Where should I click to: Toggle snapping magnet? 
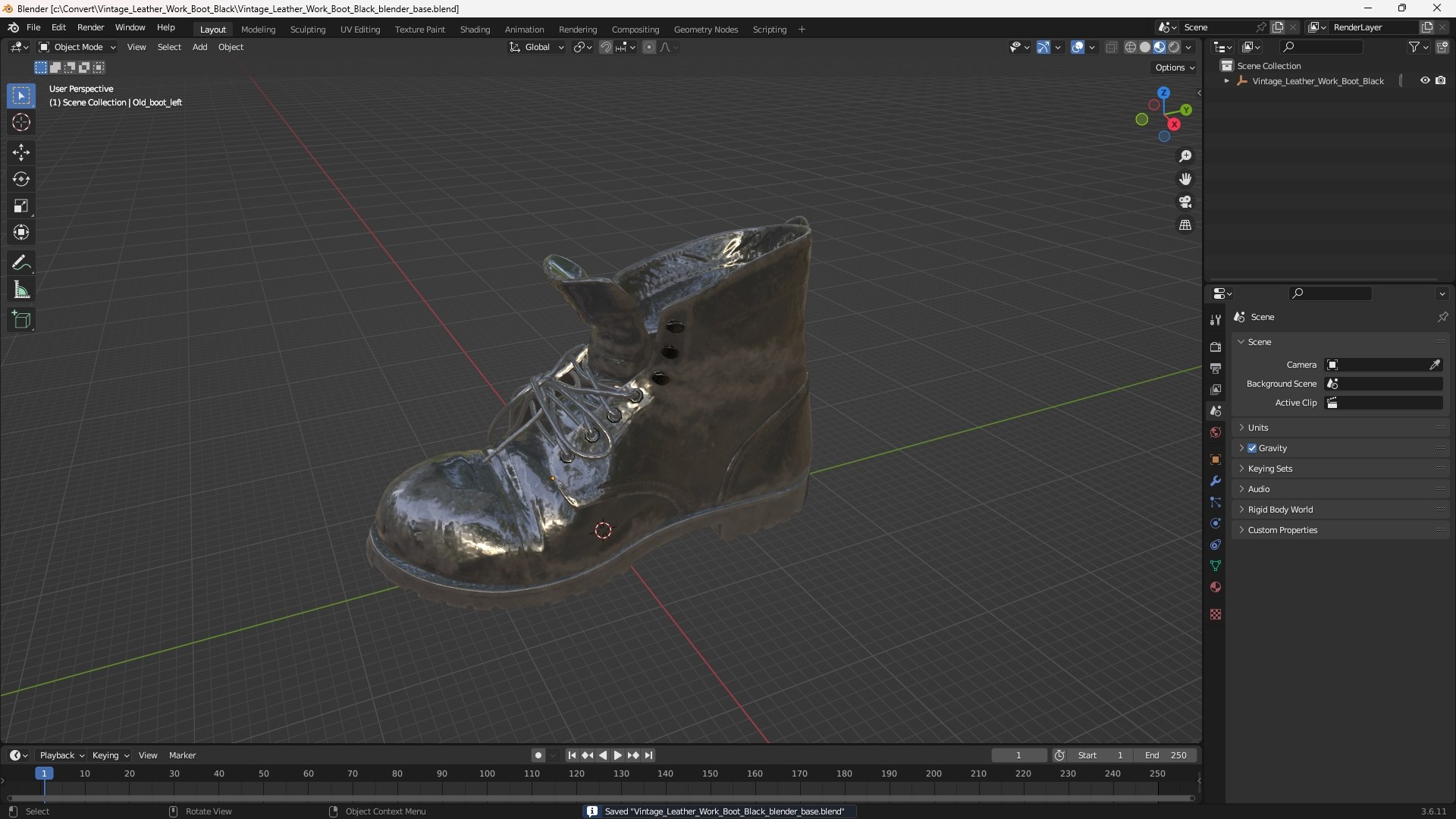pos(606,47)
